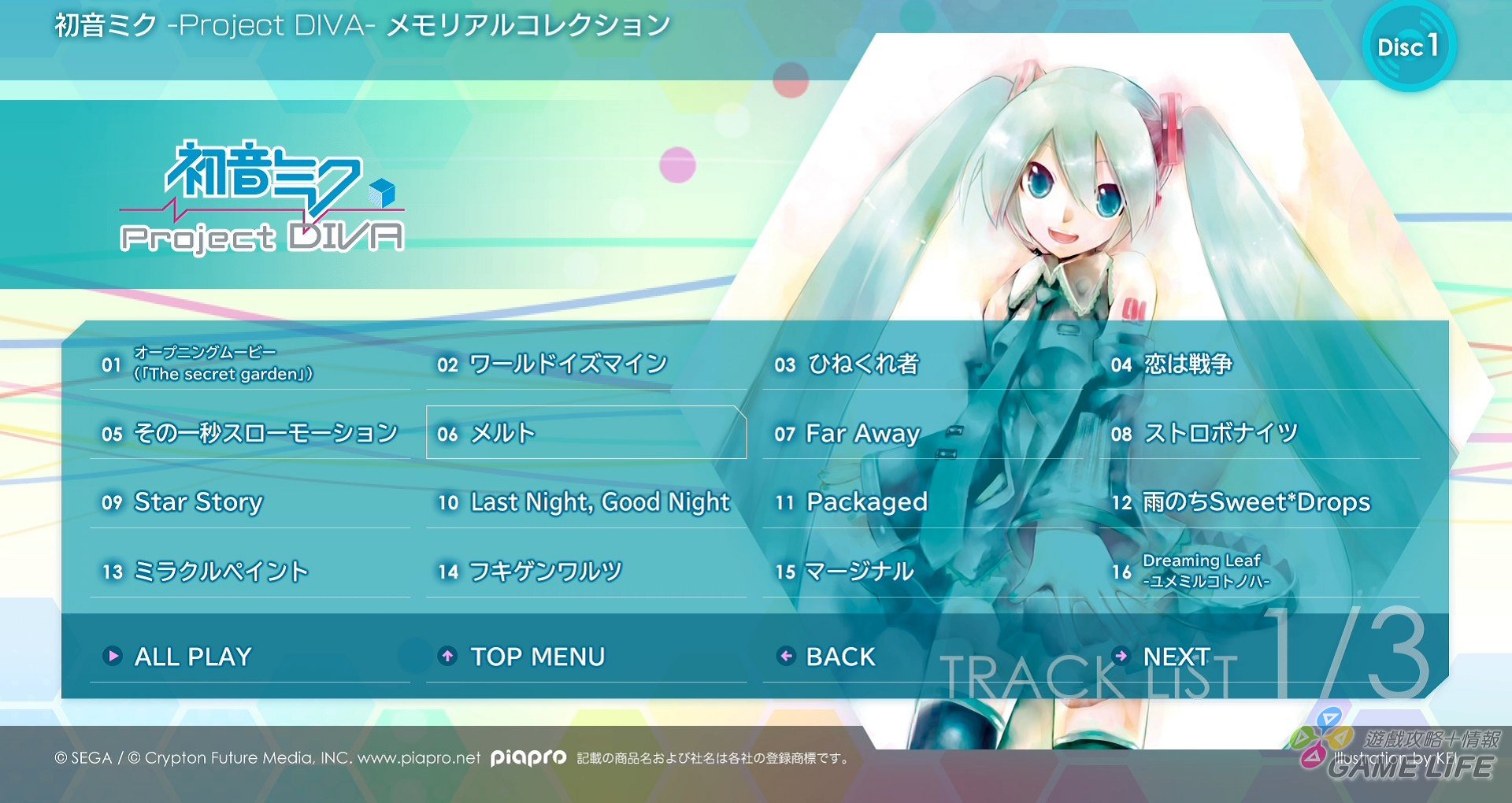Screen dimensions: 1512x803
Task: Play track 08 ストロボナイツ
Action: pyautogui.click(x=1259, y=433)
